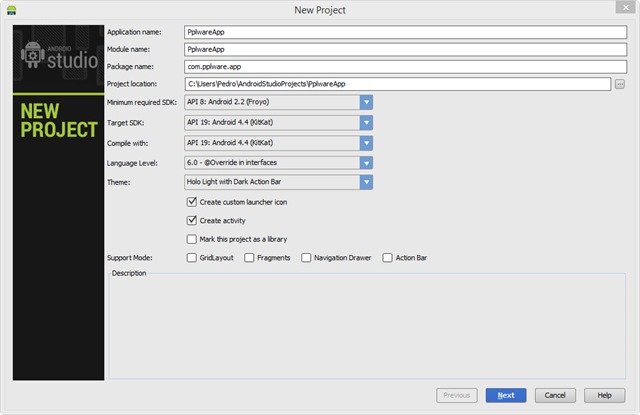Enable Mark this project as a library
This screenshot has width=640, height=415.
[x=192, y=239]
